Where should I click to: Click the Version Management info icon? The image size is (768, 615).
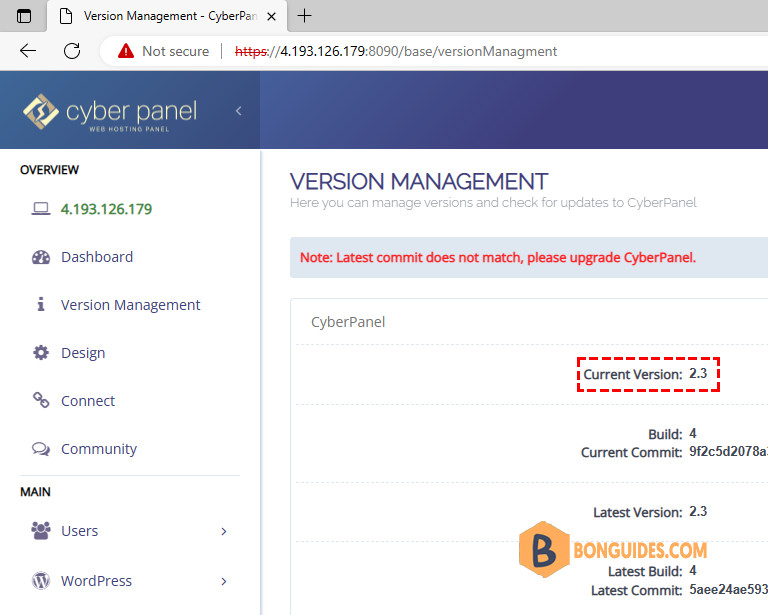pos(41,305)
